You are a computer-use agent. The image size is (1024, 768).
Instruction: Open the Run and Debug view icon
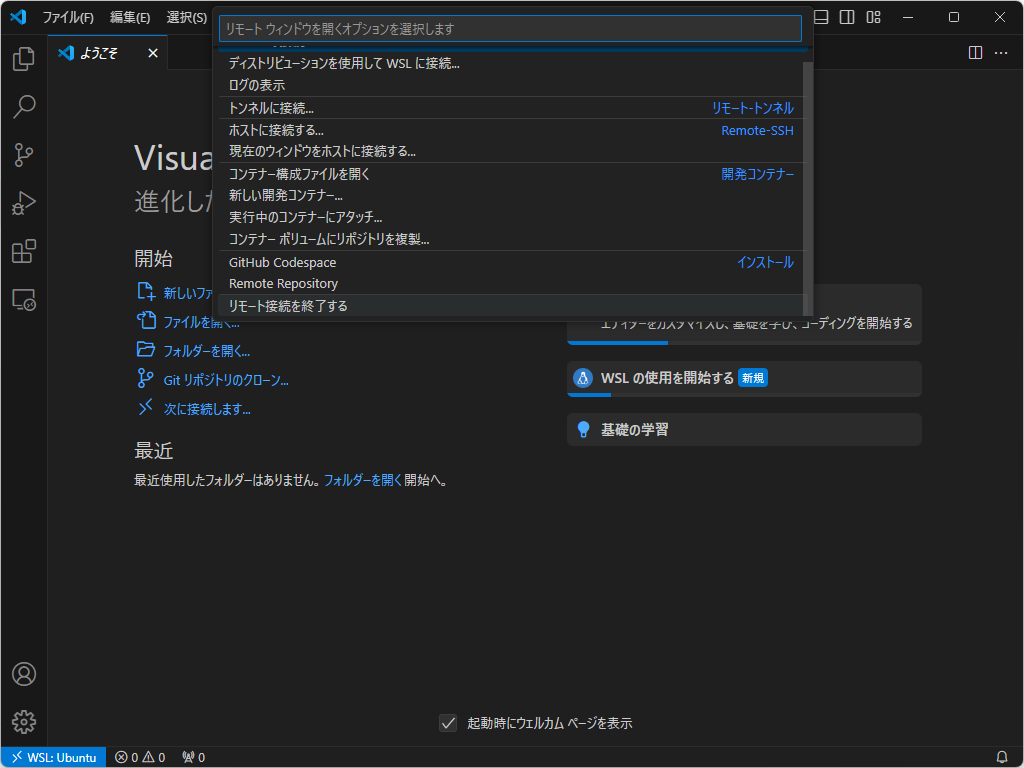[24, 203]
